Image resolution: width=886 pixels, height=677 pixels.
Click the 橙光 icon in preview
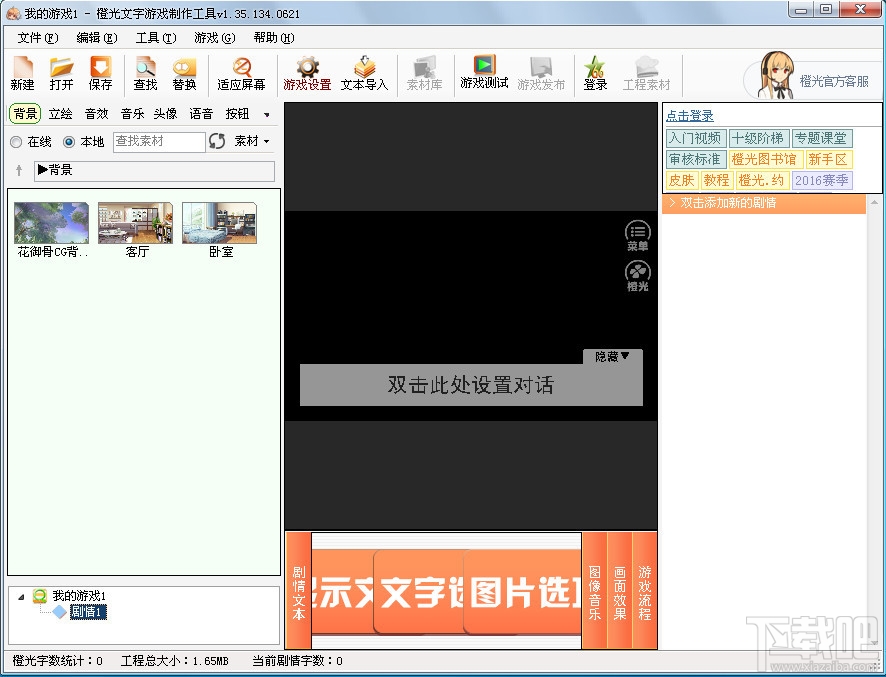(x=637, y=276)
